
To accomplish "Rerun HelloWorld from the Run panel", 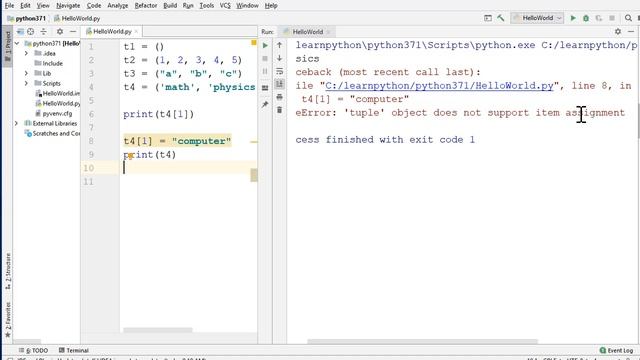I will (265, 45).
